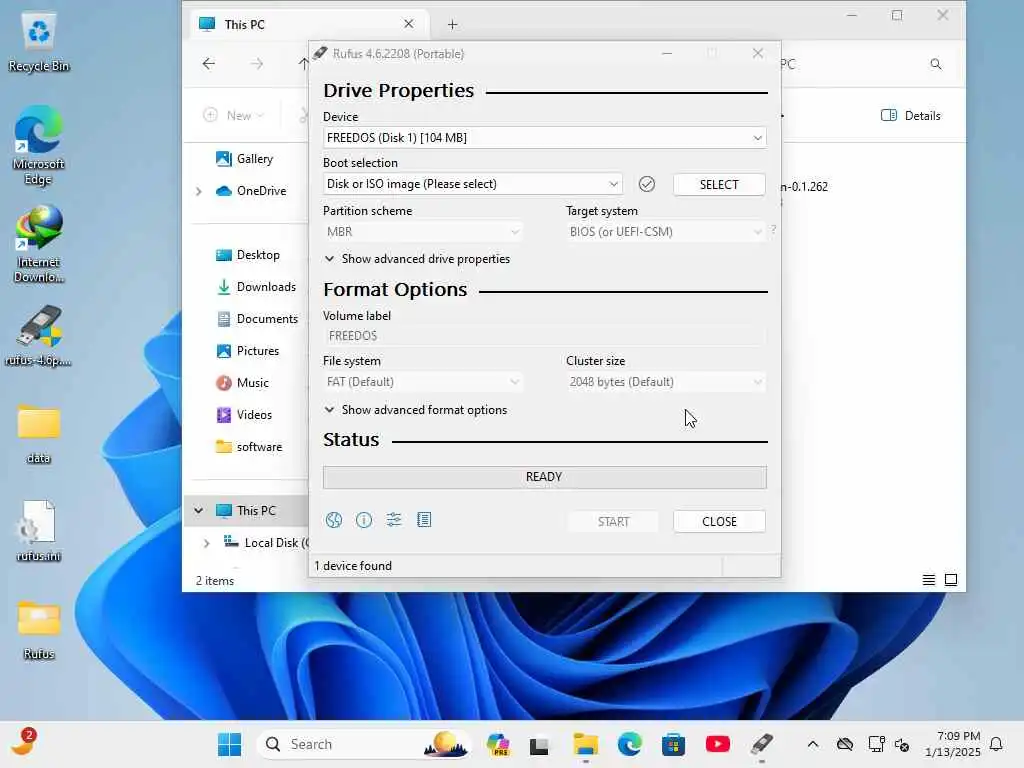Open the Device dropdown showing FREEDOS
This screenshot has width=1024, height=768.
click(545, 138)
